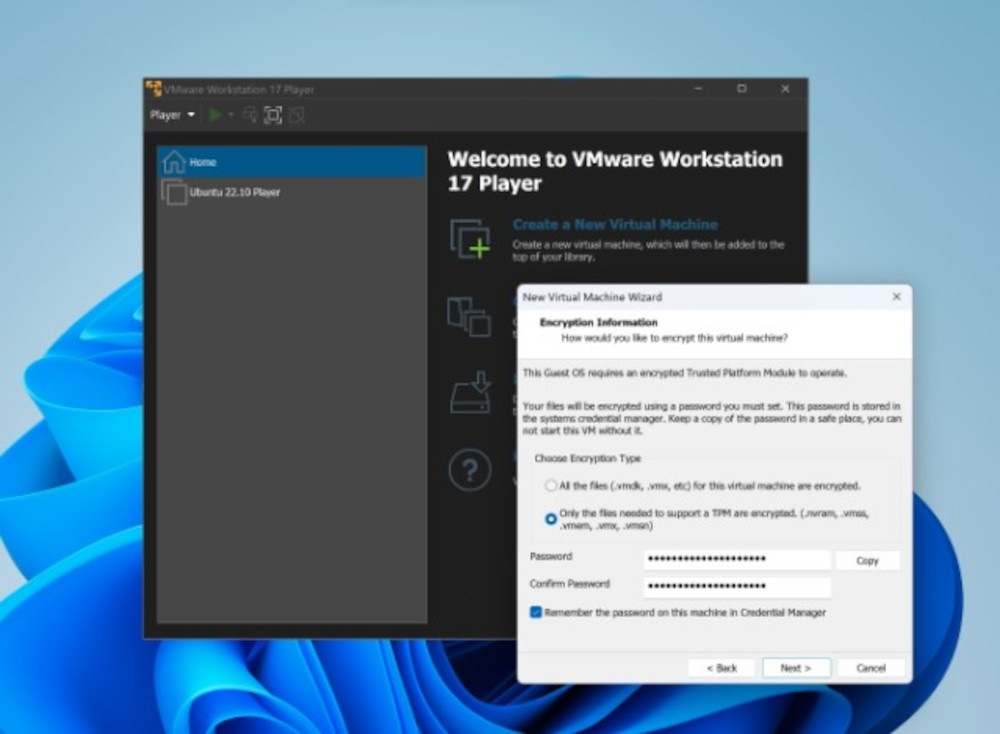Open the Player dropdown menu
Viewport: 1000px width, 734px height.
(x=172, y=115)
